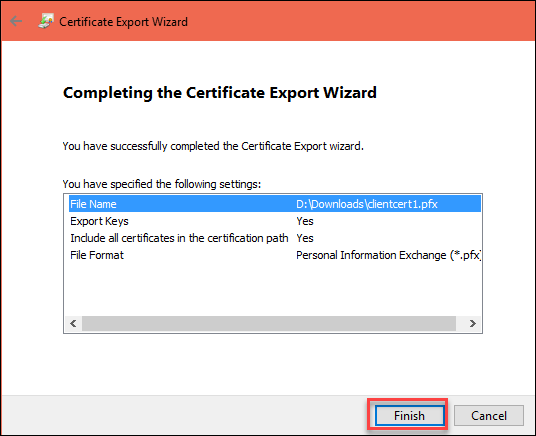Viewport: 536px width, 436px height.
Task: Go back using the wizard back arrow
Action: point(16,21)
